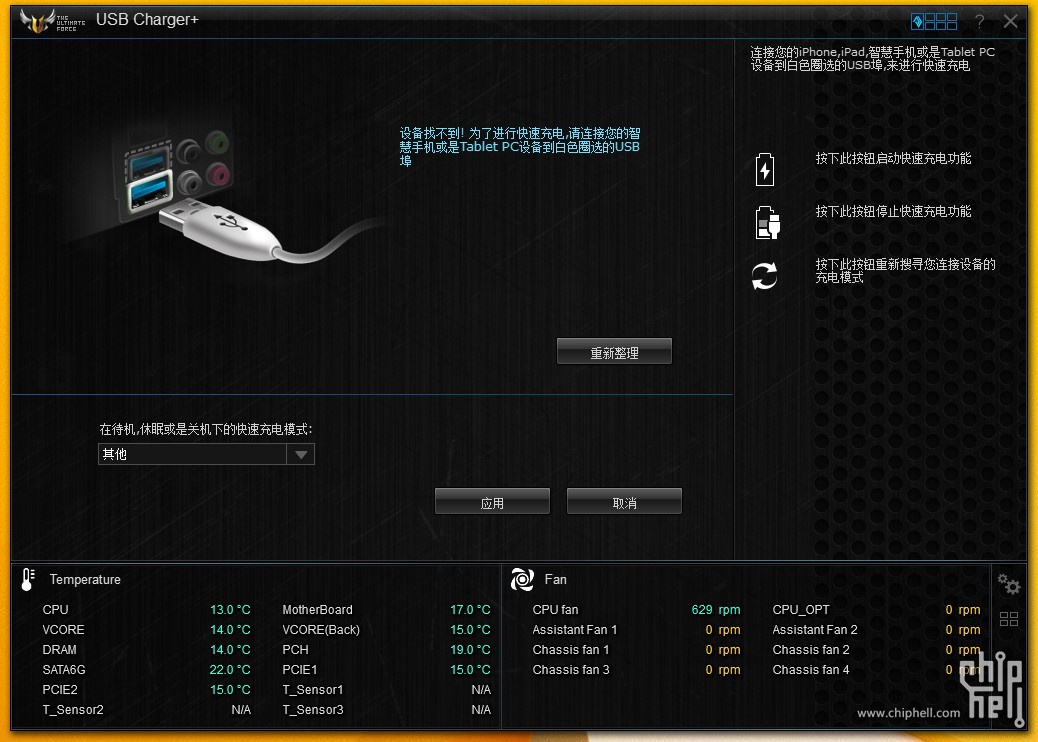Click the MotherBoard temperature value 17.0 °C

pyautogui.click(x=470, y=610)
